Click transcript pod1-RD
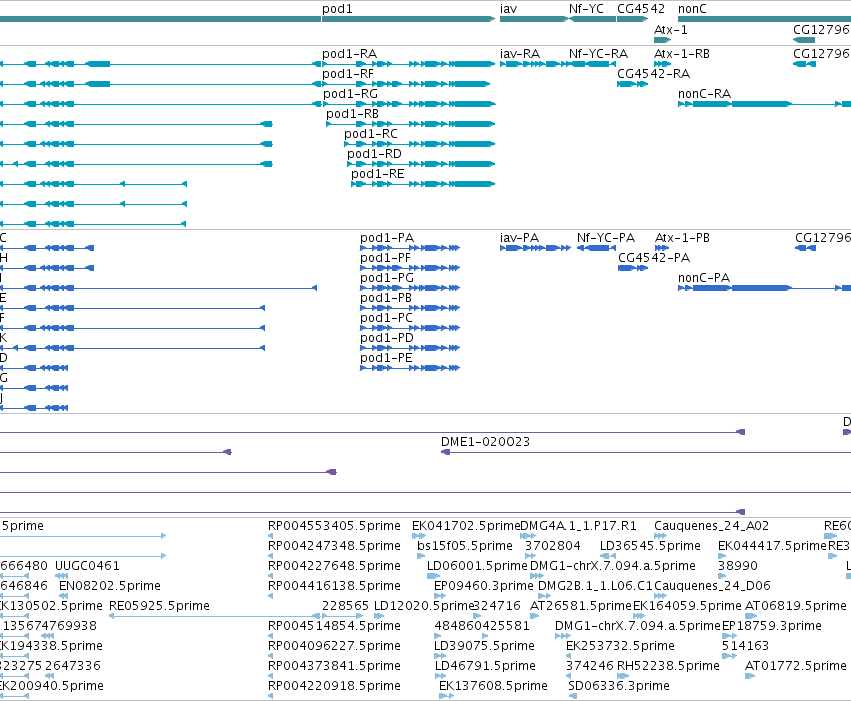851x701 pixels. (x=374, y=154)
